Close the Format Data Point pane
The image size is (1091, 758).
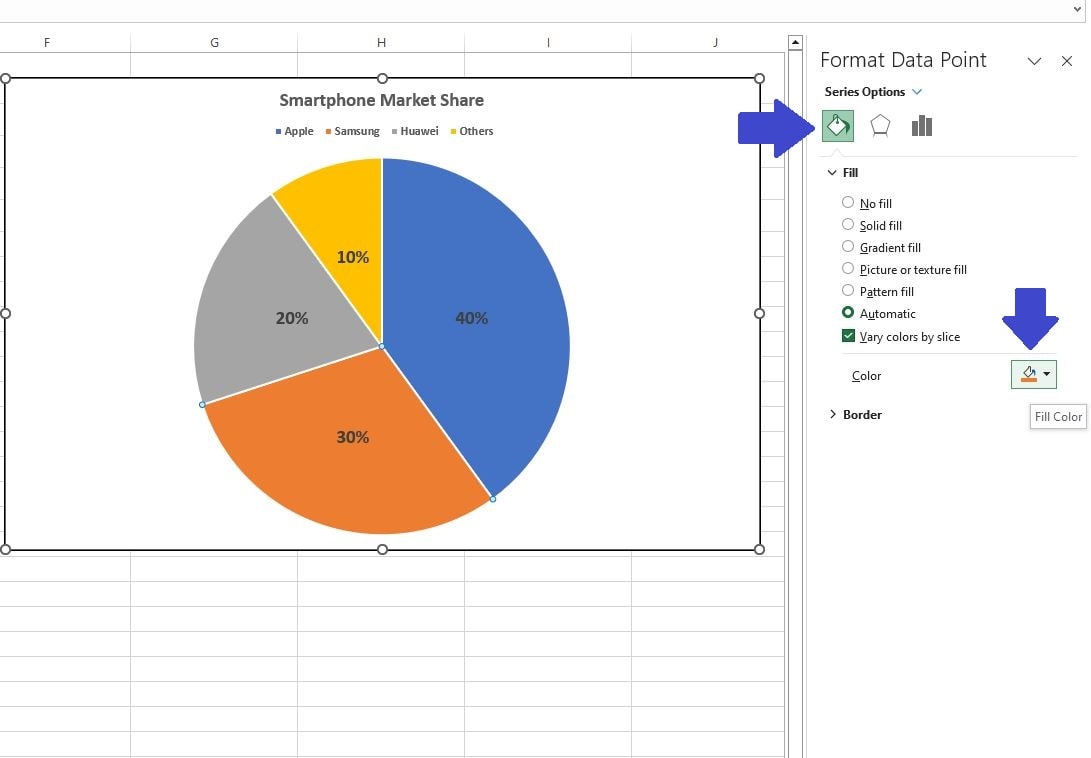click(1067, 61)
